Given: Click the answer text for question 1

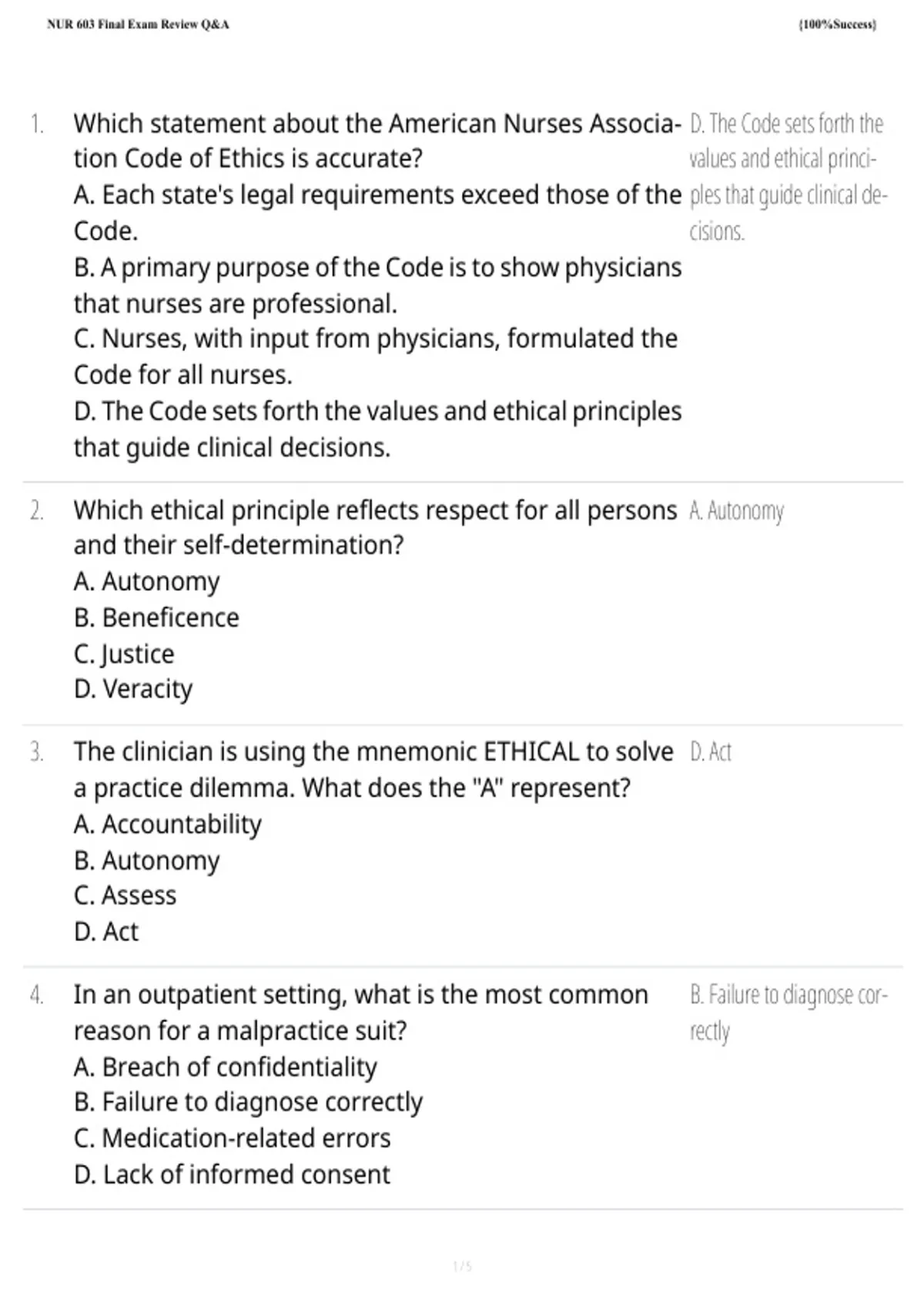Looking at the screenshot, I should pyautogui.click(x=788, y=177).
